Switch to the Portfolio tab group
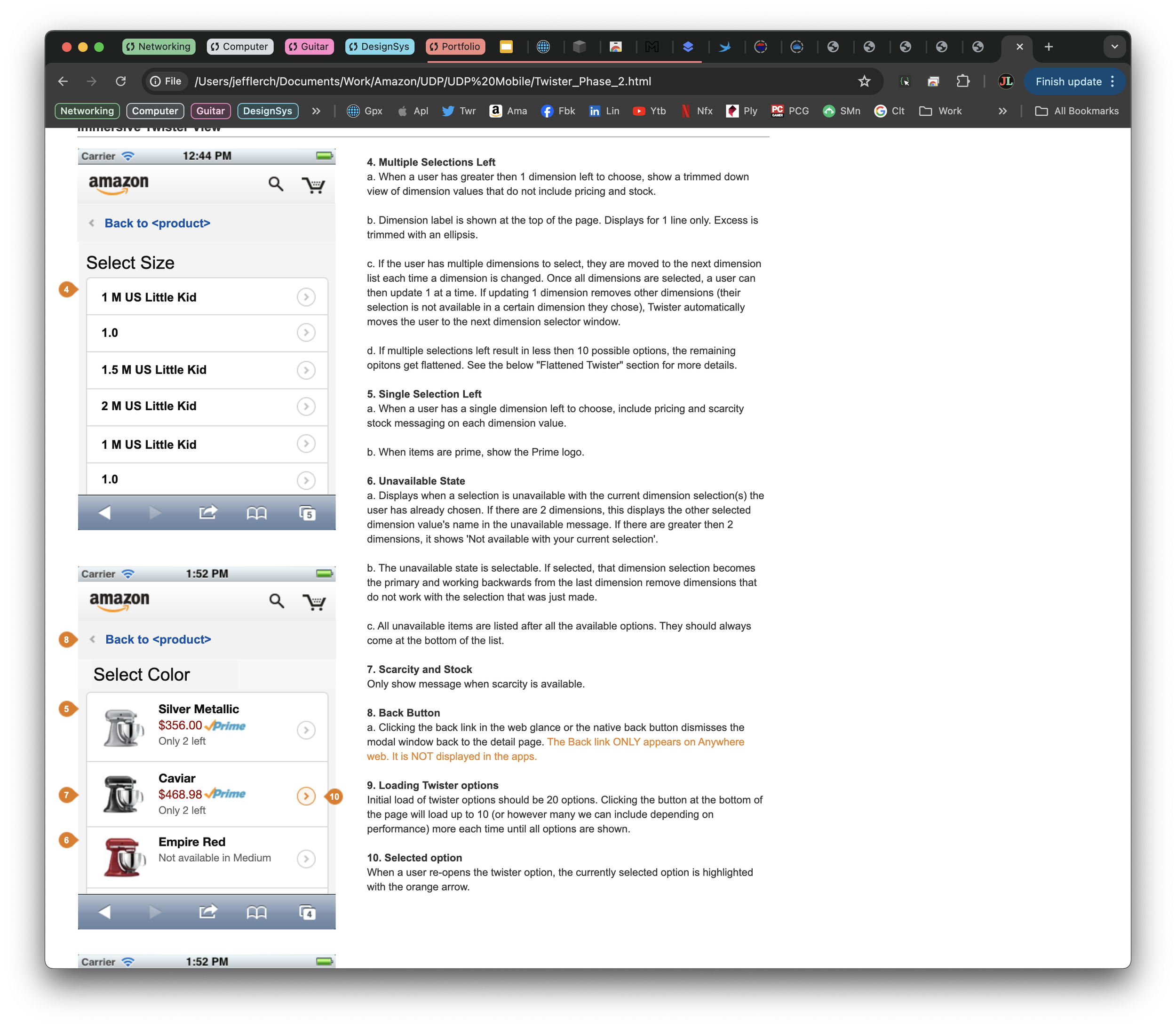 point(455,47)
